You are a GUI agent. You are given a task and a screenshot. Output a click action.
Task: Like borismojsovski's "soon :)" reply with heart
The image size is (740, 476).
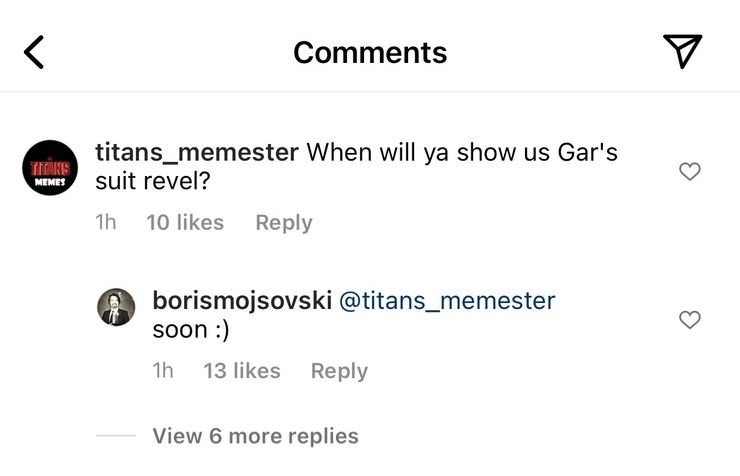tap(689, 320)
